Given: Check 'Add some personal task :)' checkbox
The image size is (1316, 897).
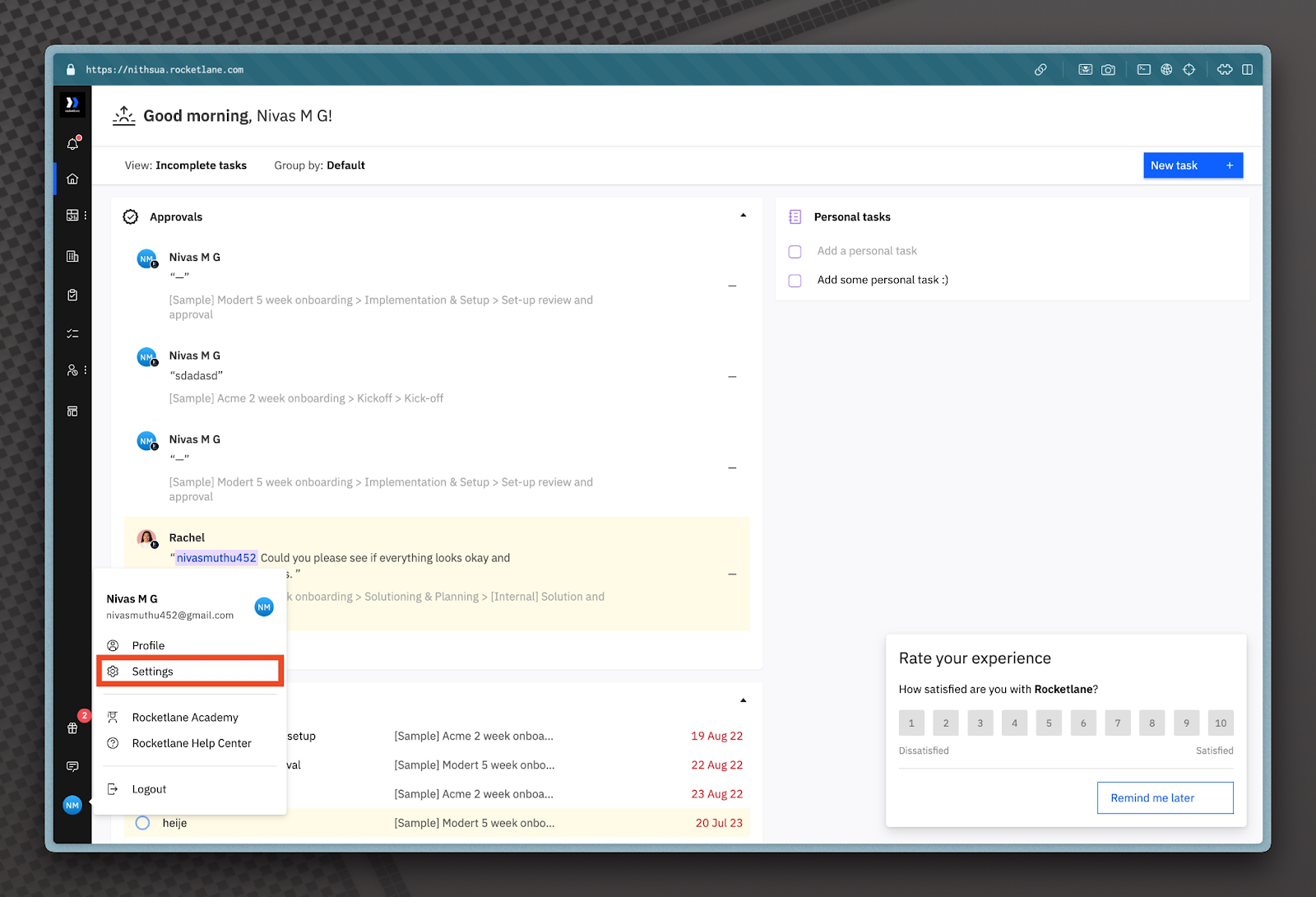Looking at the screenshot, I should [x=795, y=281].
